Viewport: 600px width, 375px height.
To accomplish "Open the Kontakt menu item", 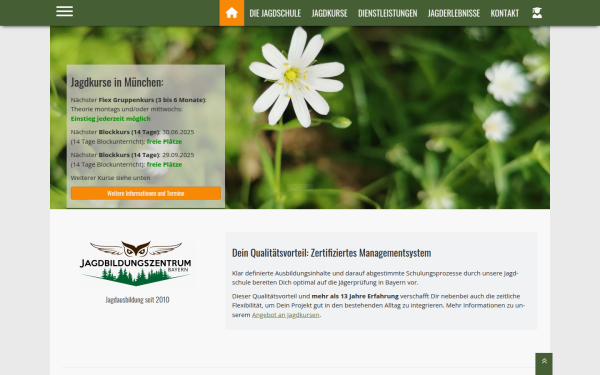I will tap(505, 13).
